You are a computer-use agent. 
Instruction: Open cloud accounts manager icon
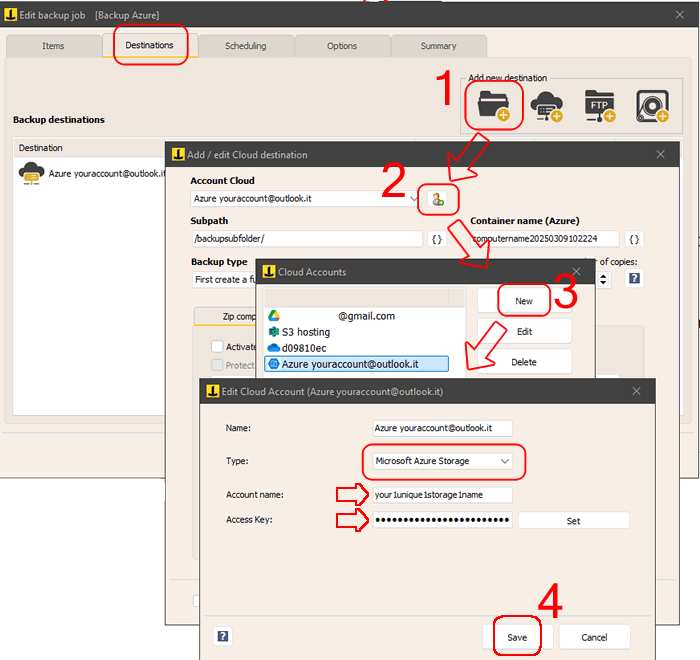(437, 199)
